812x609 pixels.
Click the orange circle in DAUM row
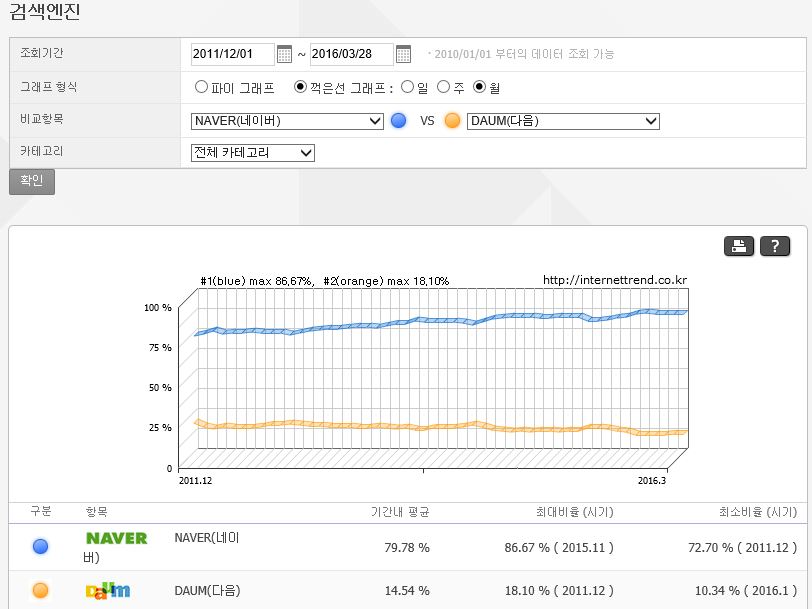[x=40, y=590]
